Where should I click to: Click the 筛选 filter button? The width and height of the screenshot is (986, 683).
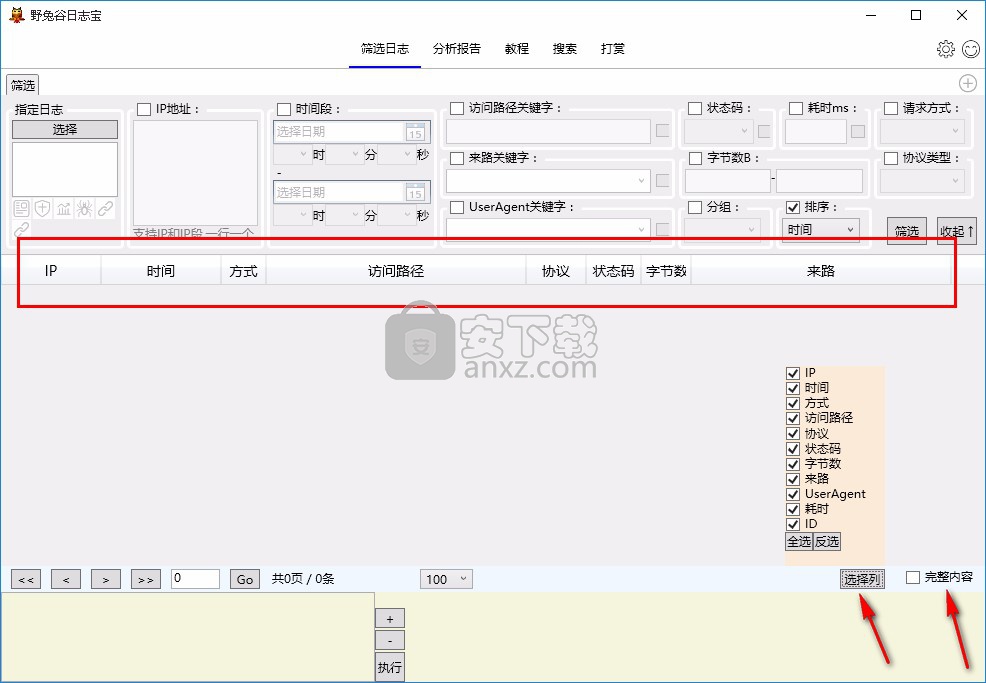tap(907, 231)
